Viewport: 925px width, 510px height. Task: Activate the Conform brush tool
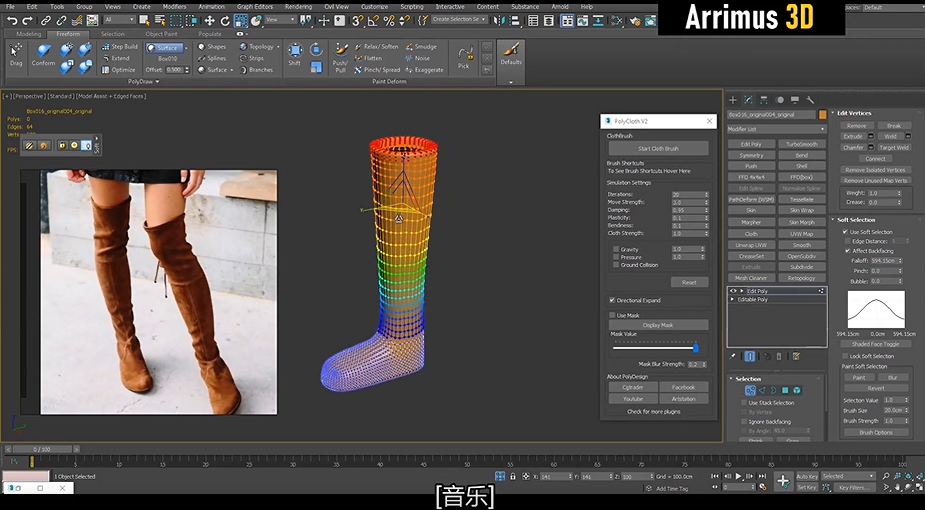tap(44, 55)
